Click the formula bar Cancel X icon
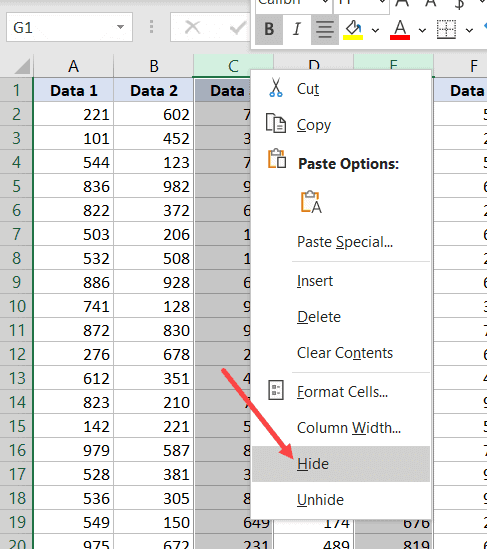The width and height of the screenshot is (487, 549). click(192, 27)
